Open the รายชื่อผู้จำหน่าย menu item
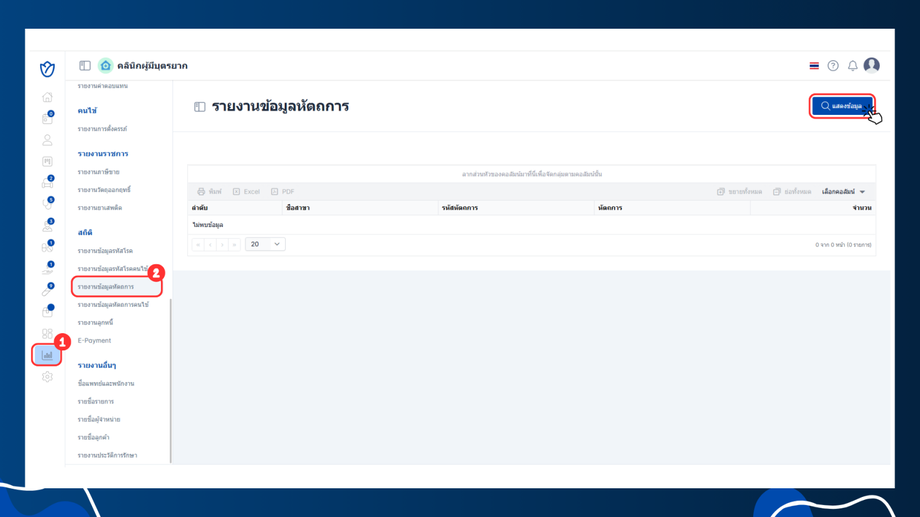The height and width of the screenshot is (517, 920). tap(99, 420)
